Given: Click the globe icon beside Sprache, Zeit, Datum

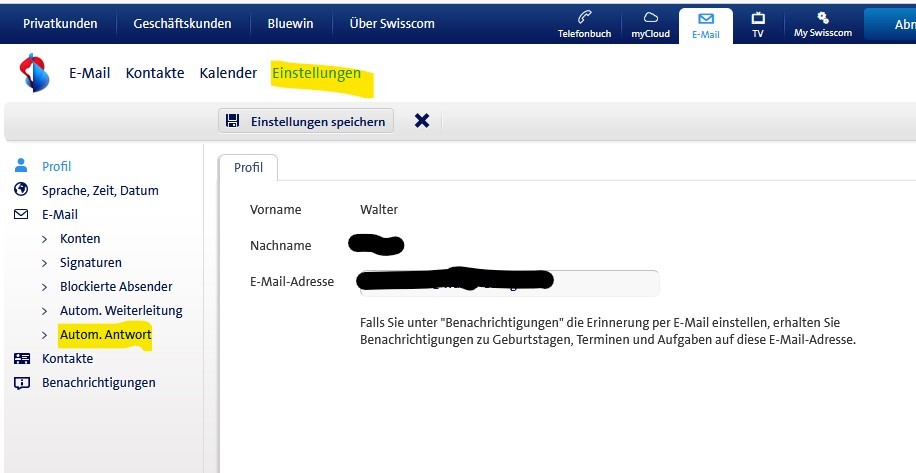Looking at the screenshot, I should coord(21,189).
